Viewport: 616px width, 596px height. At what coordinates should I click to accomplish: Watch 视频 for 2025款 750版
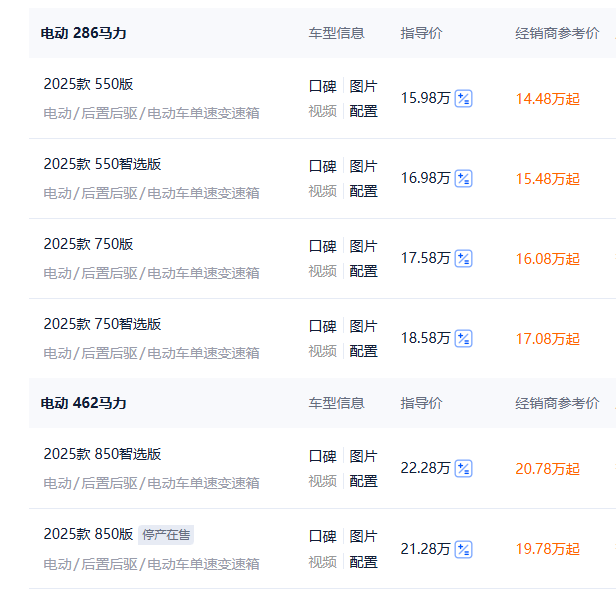coord(322,271)
